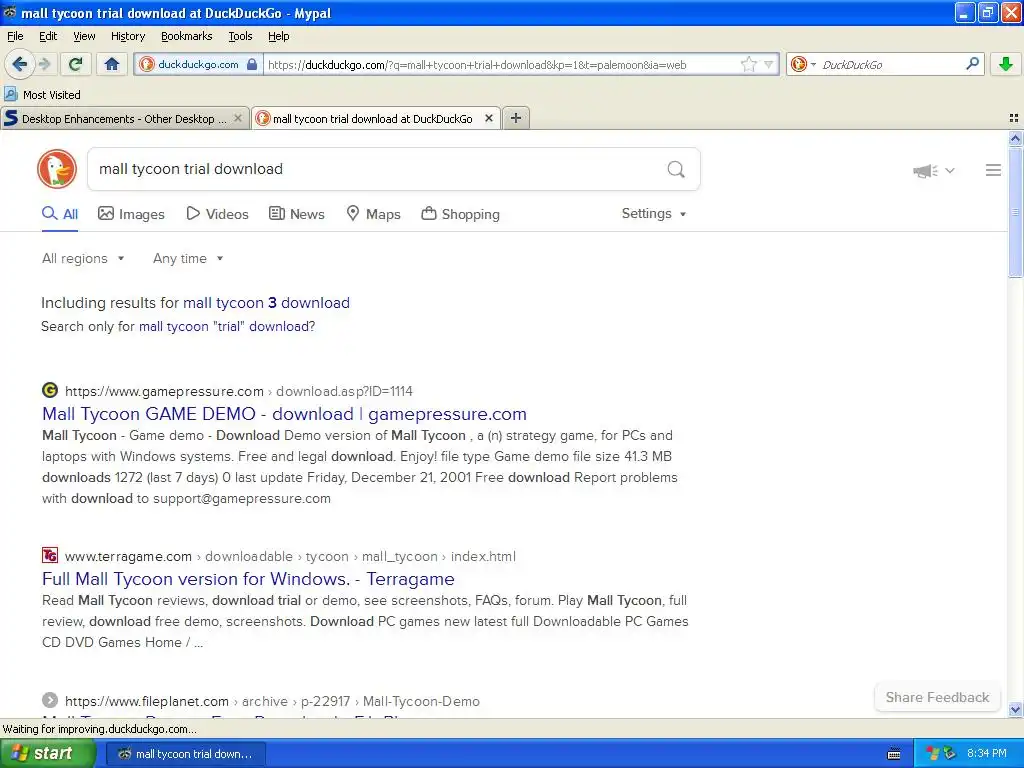Switch to Shopping search results
This screenshot has height=768, width=1024.
click(460, 214)
